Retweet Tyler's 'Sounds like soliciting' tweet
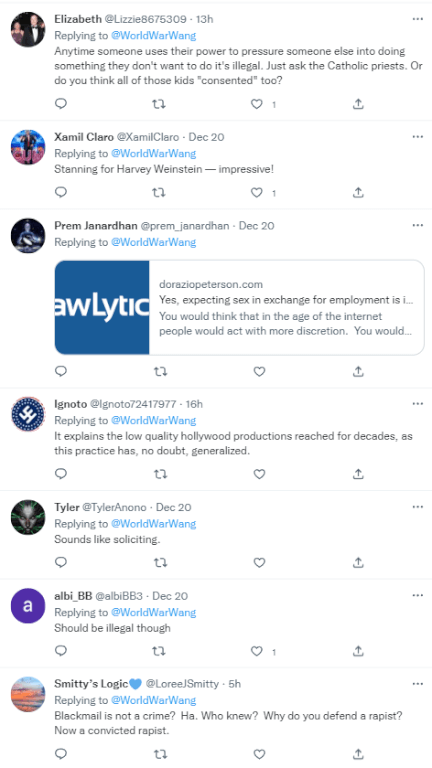 (x=159, y=562)
